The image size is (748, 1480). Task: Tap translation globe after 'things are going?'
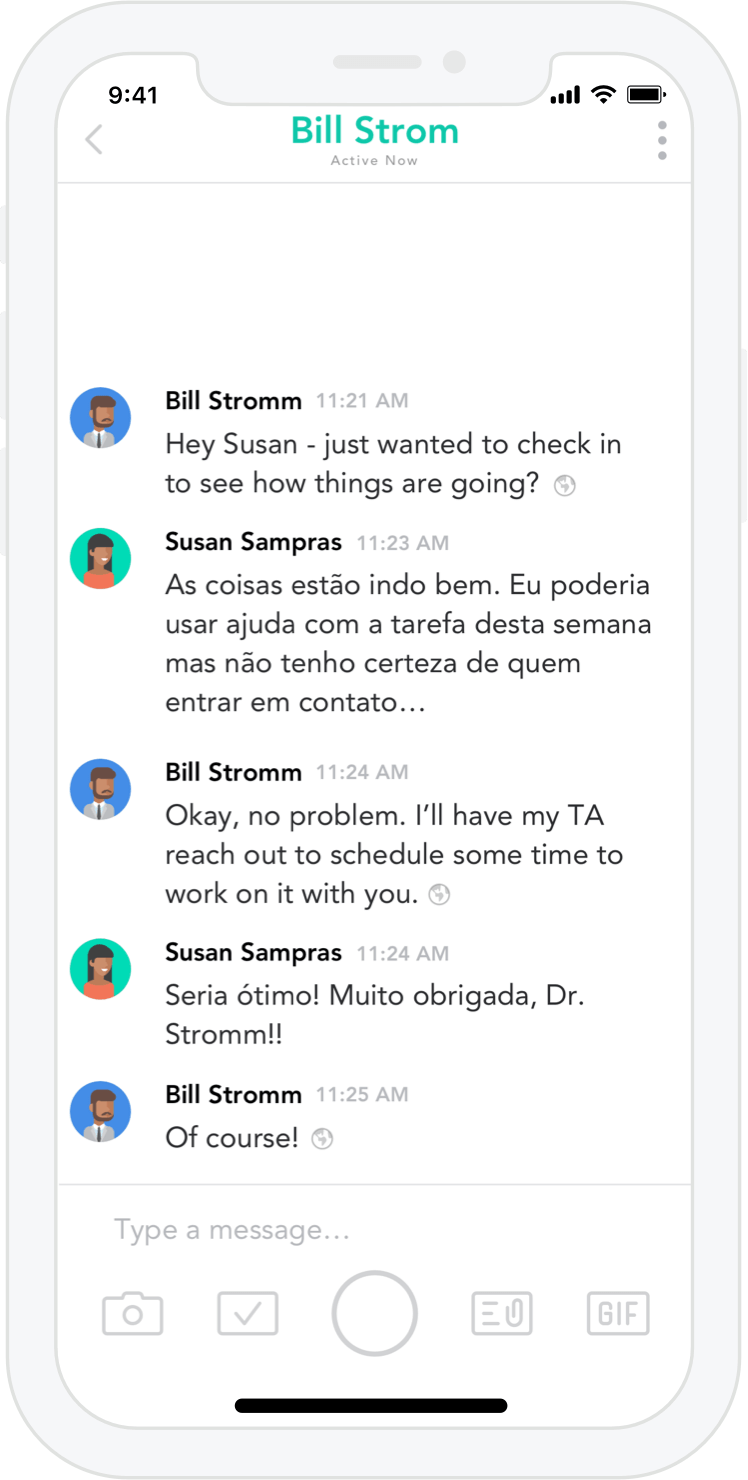[565, 486]
